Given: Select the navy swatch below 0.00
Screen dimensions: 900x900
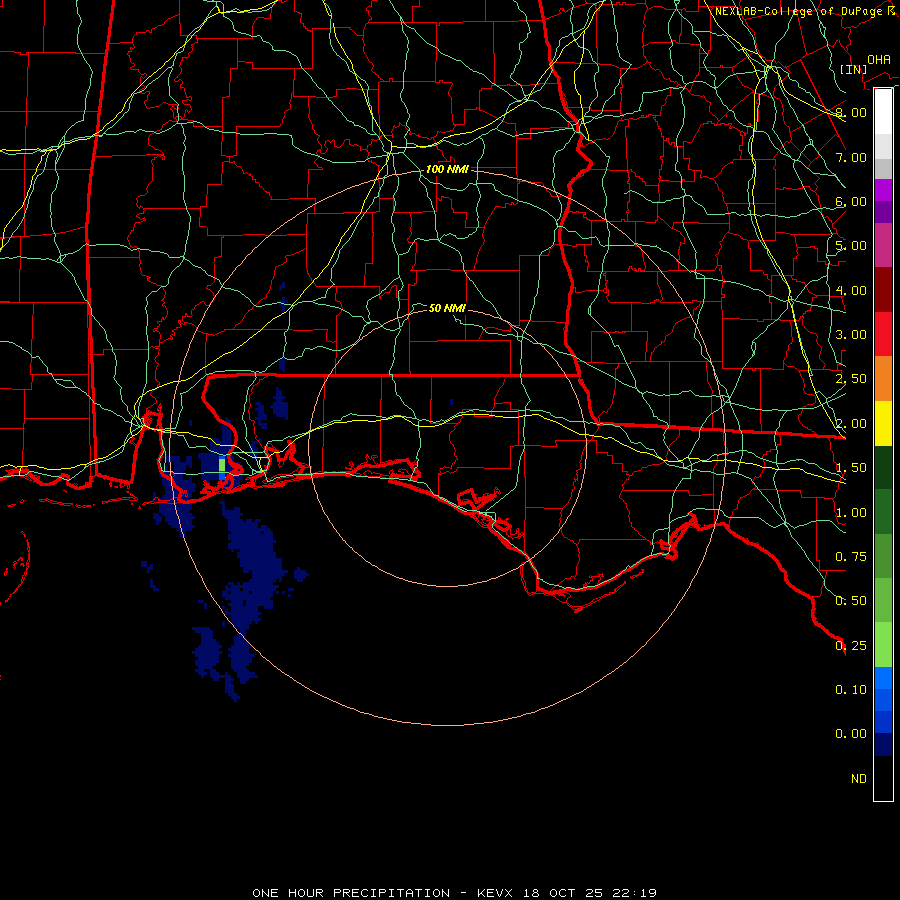Looking at the screenshot, I should (883, 745).
